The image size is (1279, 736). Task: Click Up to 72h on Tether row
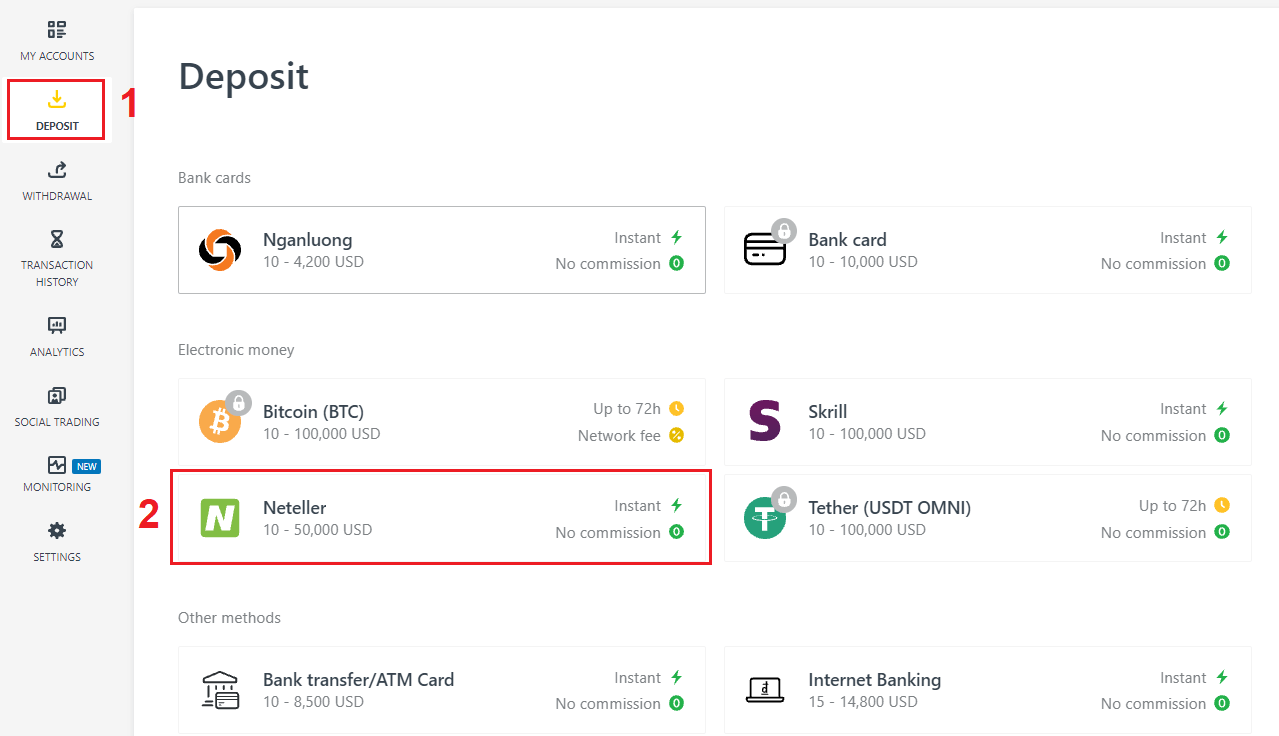point(1172,506)
